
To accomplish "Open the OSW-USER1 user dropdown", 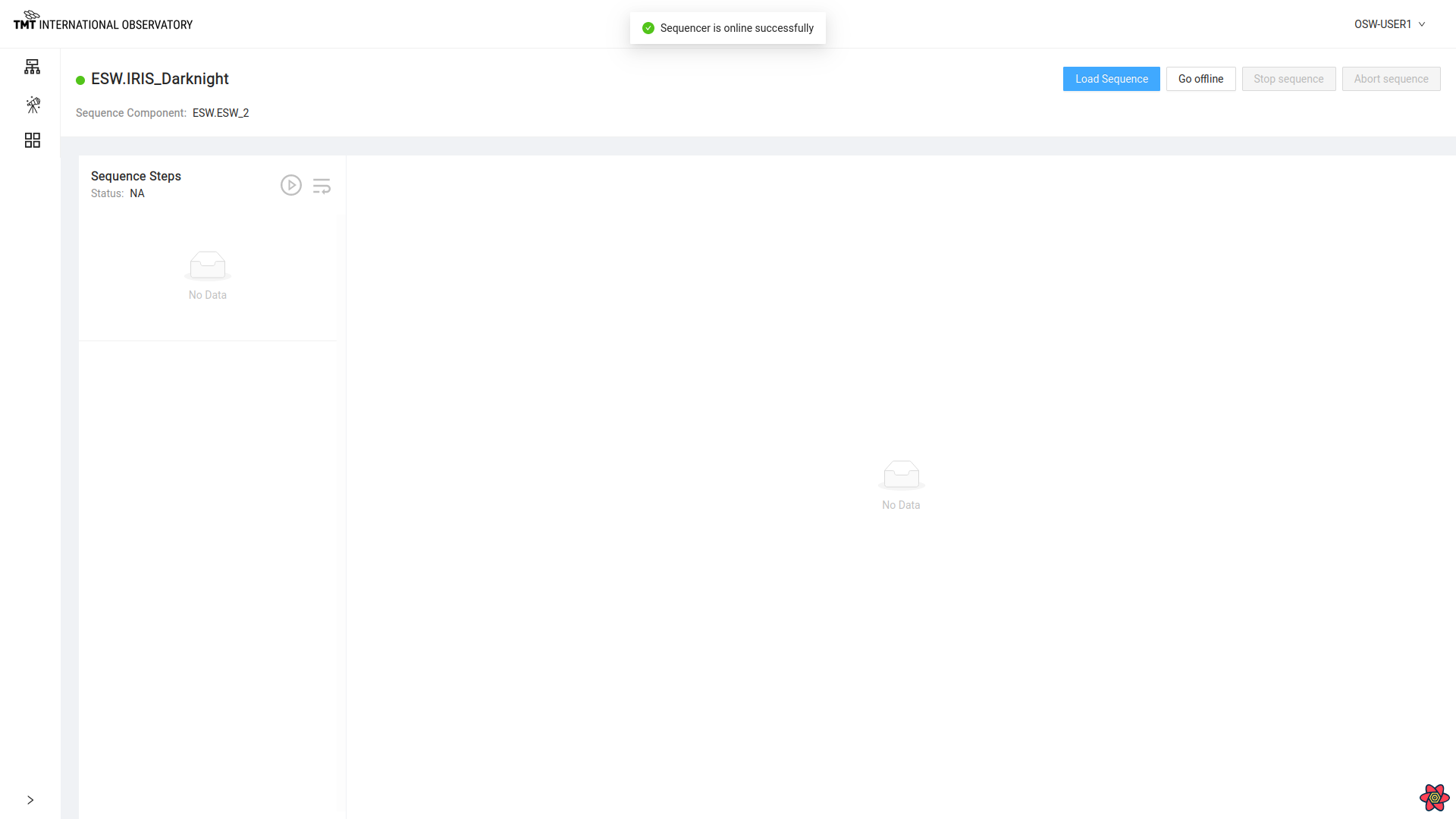I will (1390, 24).
